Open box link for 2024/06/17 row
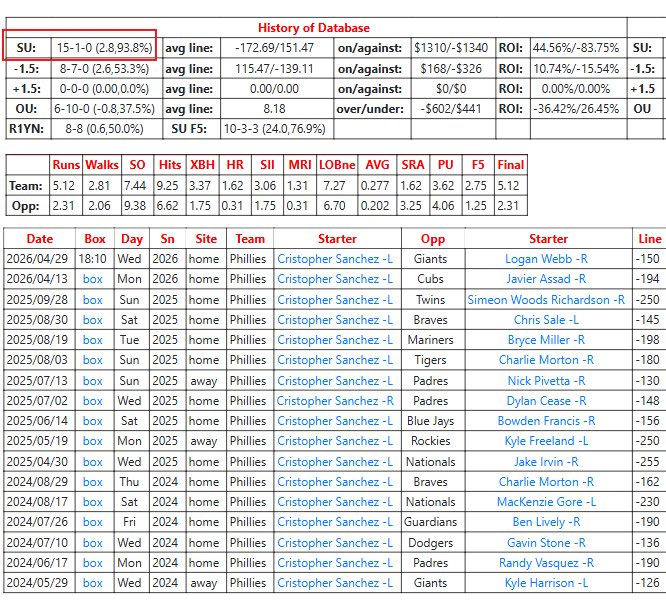The height and width of the screenshot is (601, 666). point(93,563)
